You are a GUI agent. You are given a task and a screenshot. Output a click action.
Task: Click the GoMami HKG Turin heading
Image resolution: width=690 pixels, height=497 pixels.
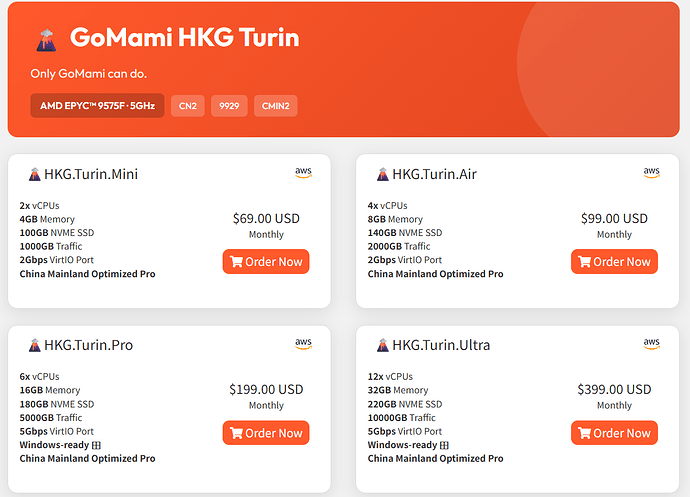pos(184,37)
